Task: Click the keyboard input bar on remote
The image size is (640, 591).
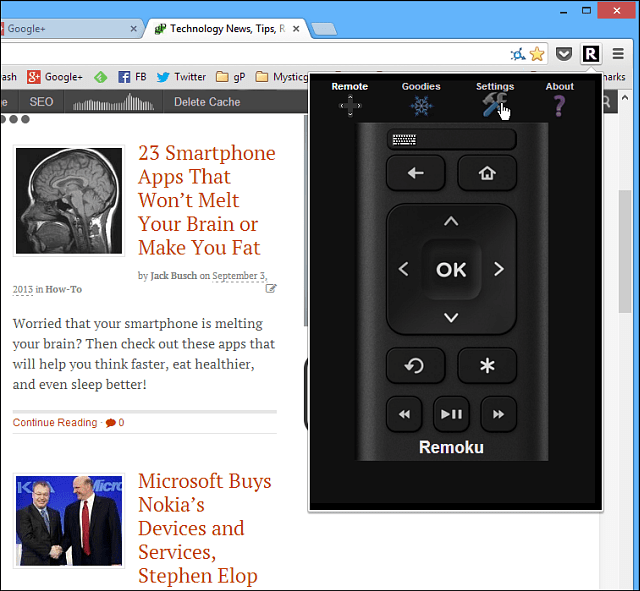Action: tap(451, 140)
